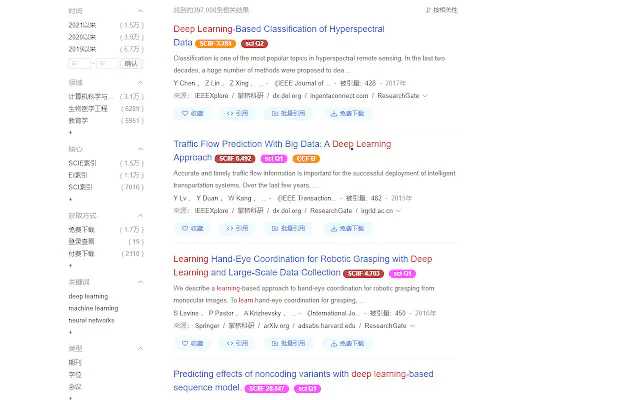Click 收藏 (favorite) under the hyperspectral paper
Viewport: 640px width, 400px height.
pos(191,114)
